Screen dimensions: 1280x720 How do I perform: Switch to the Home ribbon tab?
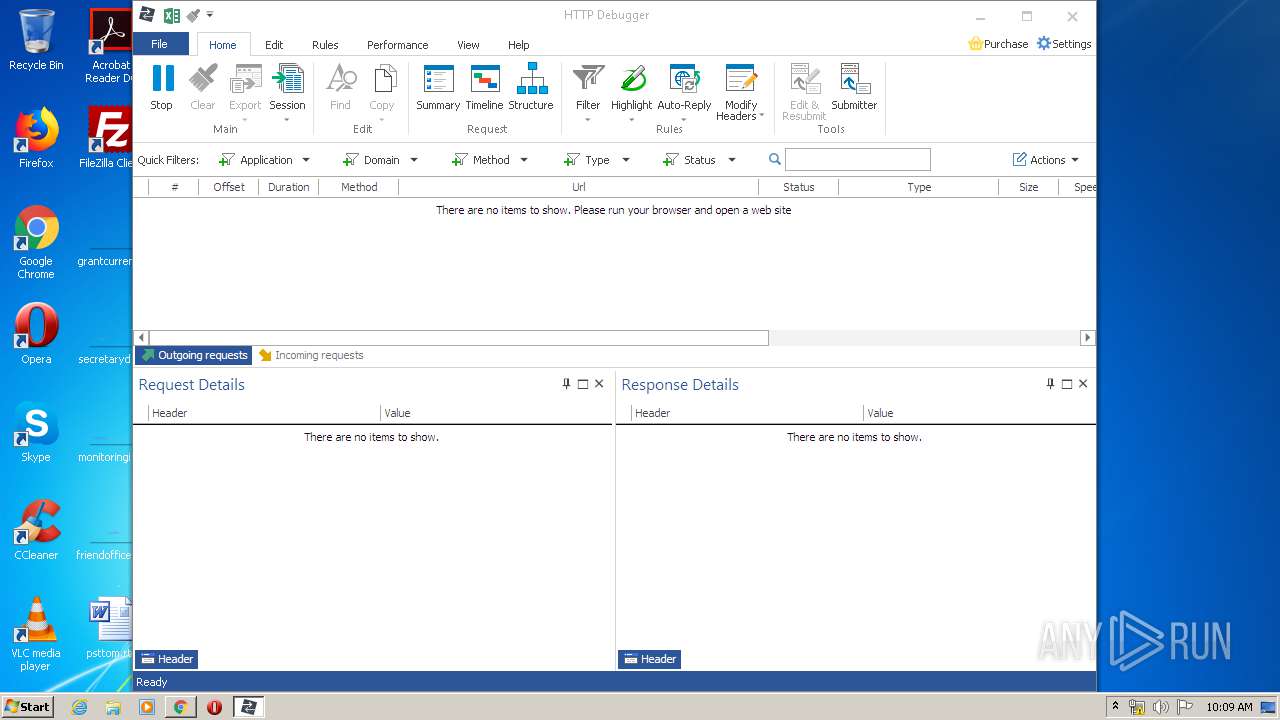tap(223, 45)
